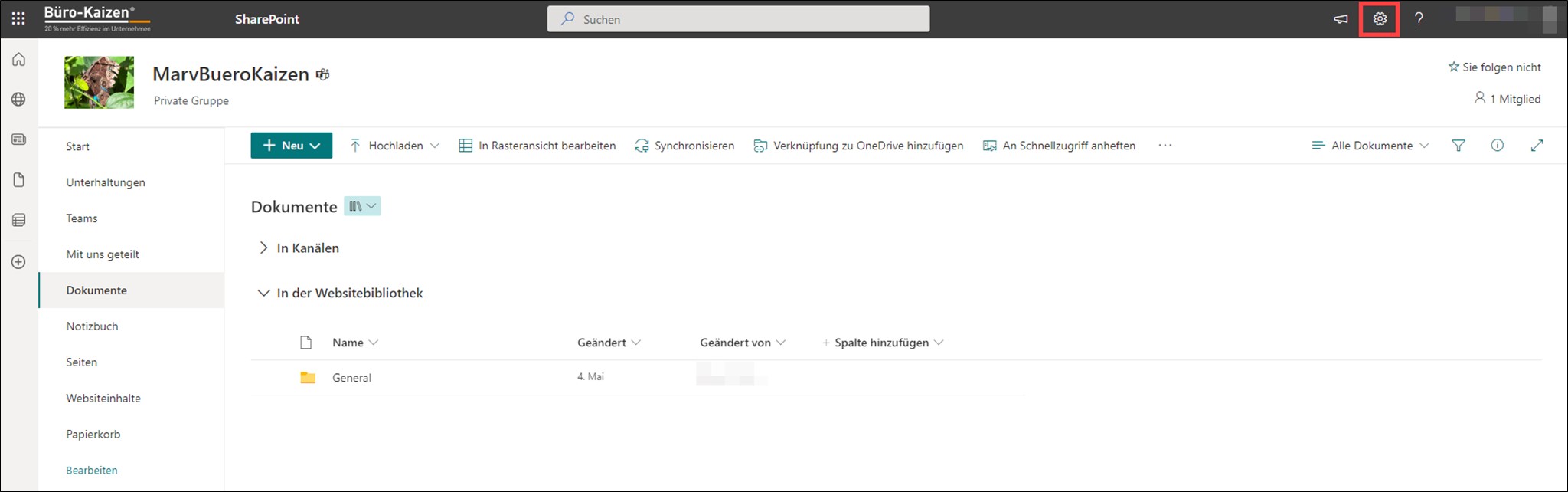The height and width of the screenshot is (492, 1568).
Task: Click the MarvBueroKaizen site title
Action: 230,74
